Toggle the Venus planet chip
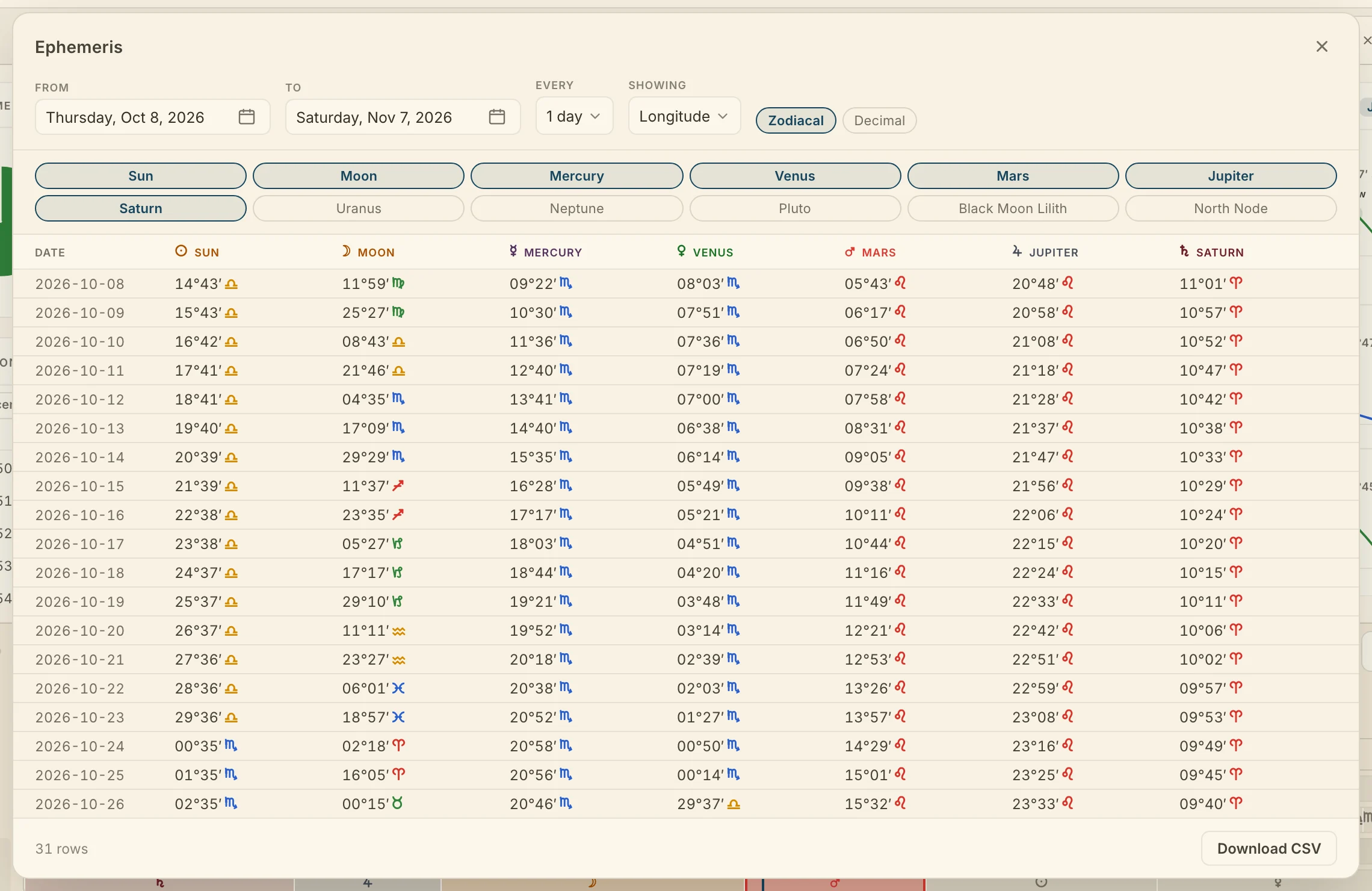Viewport: 1372px width, 891px height. [795, 176]
